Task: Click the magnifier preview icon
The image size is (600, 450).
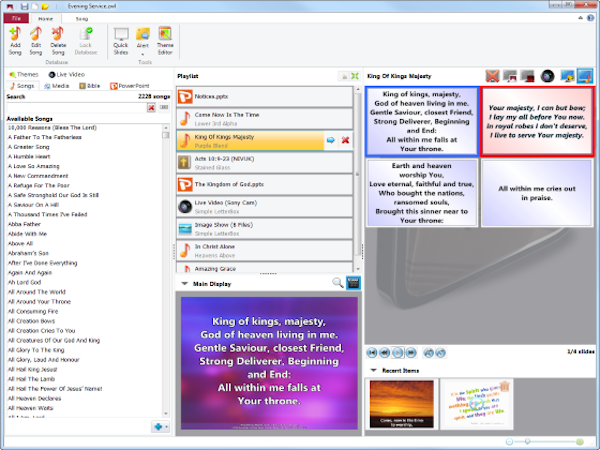Action: tap(338, 283)
